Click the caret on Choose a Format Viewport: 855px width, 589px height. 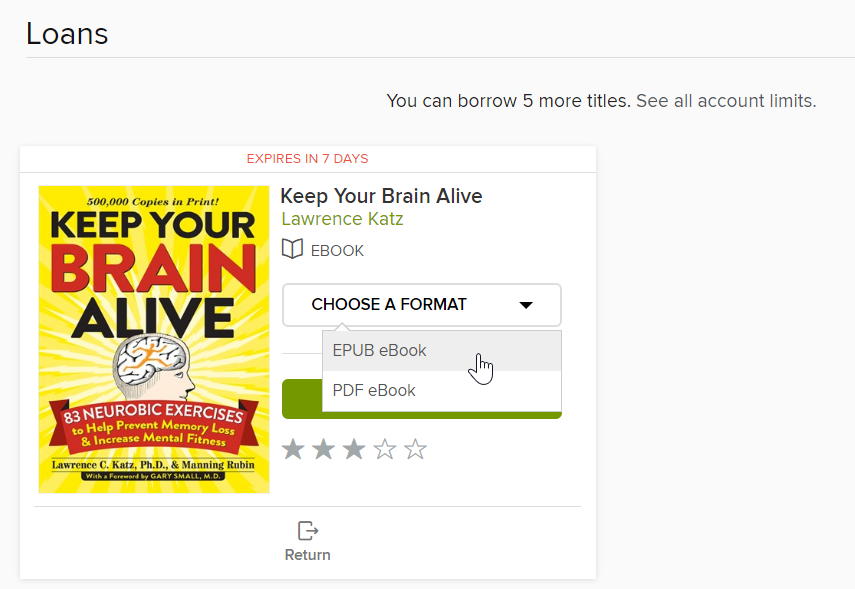point(526,305)
